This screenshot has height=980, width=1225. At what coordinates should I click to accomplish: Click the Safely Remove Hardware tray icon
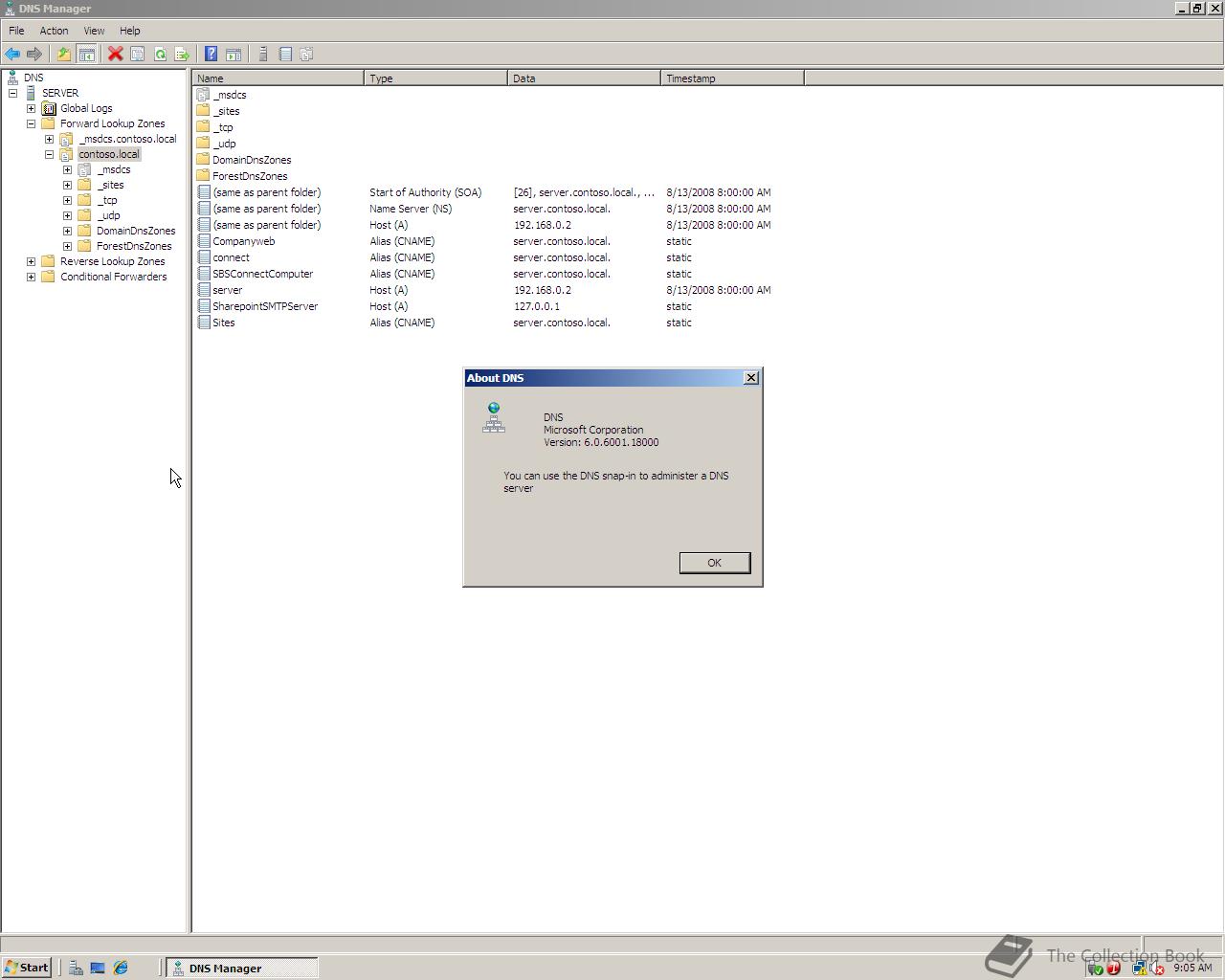click(1096, 969)
